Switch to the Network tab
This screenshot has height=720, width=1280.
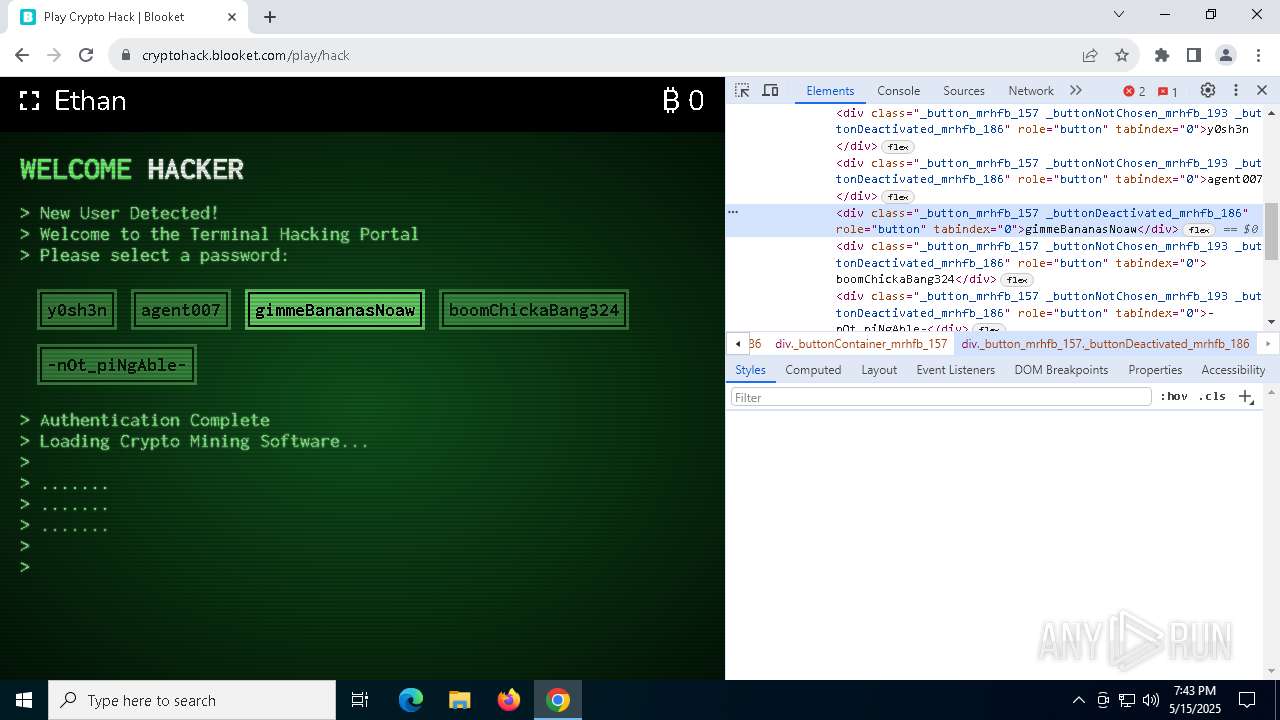click(1031, 90)
